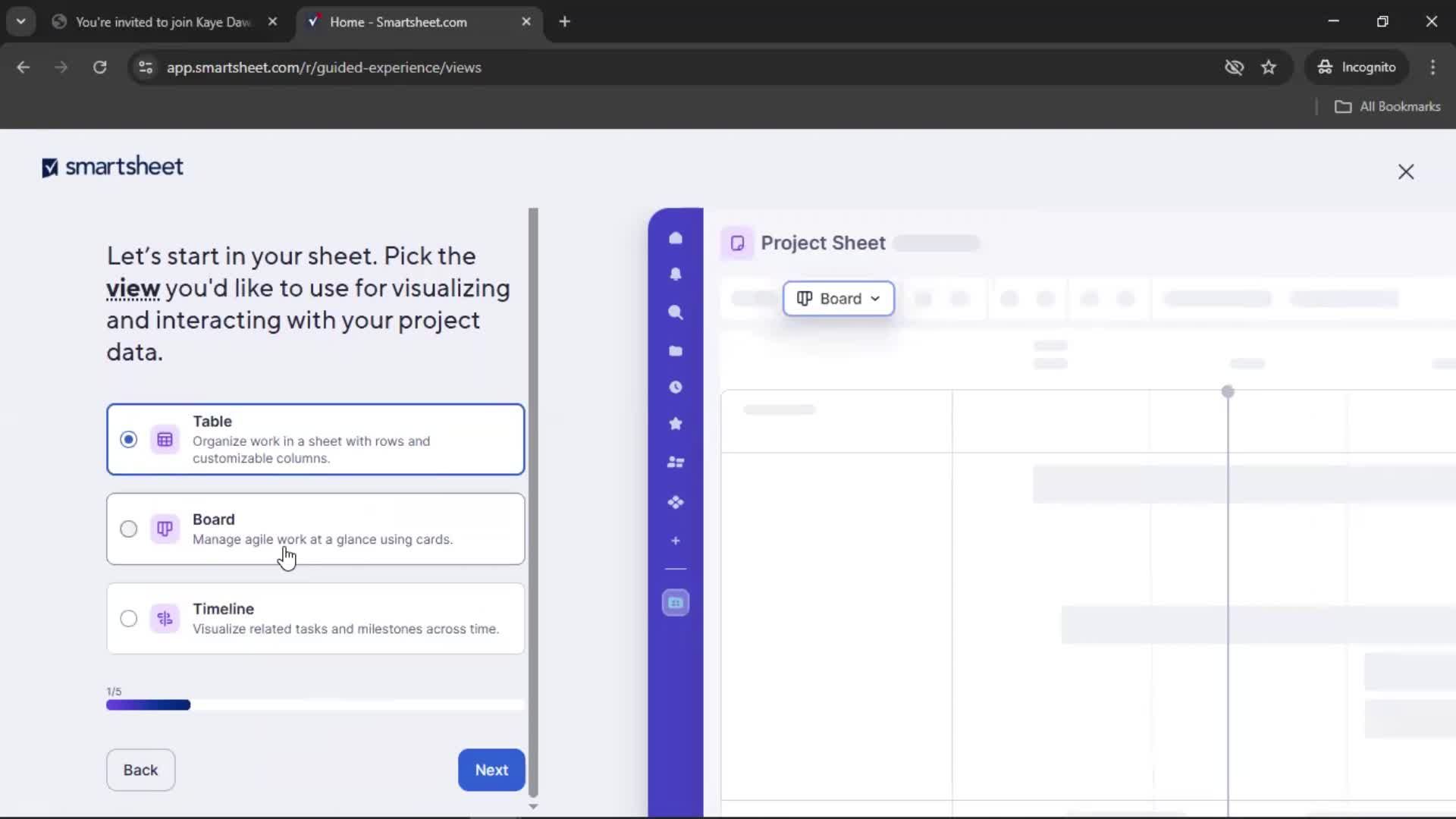Screen dimensions: 1456x819
Task: Select the Solutions Center diamond icon
Action: pyautogui.click(x=676, y=503)
